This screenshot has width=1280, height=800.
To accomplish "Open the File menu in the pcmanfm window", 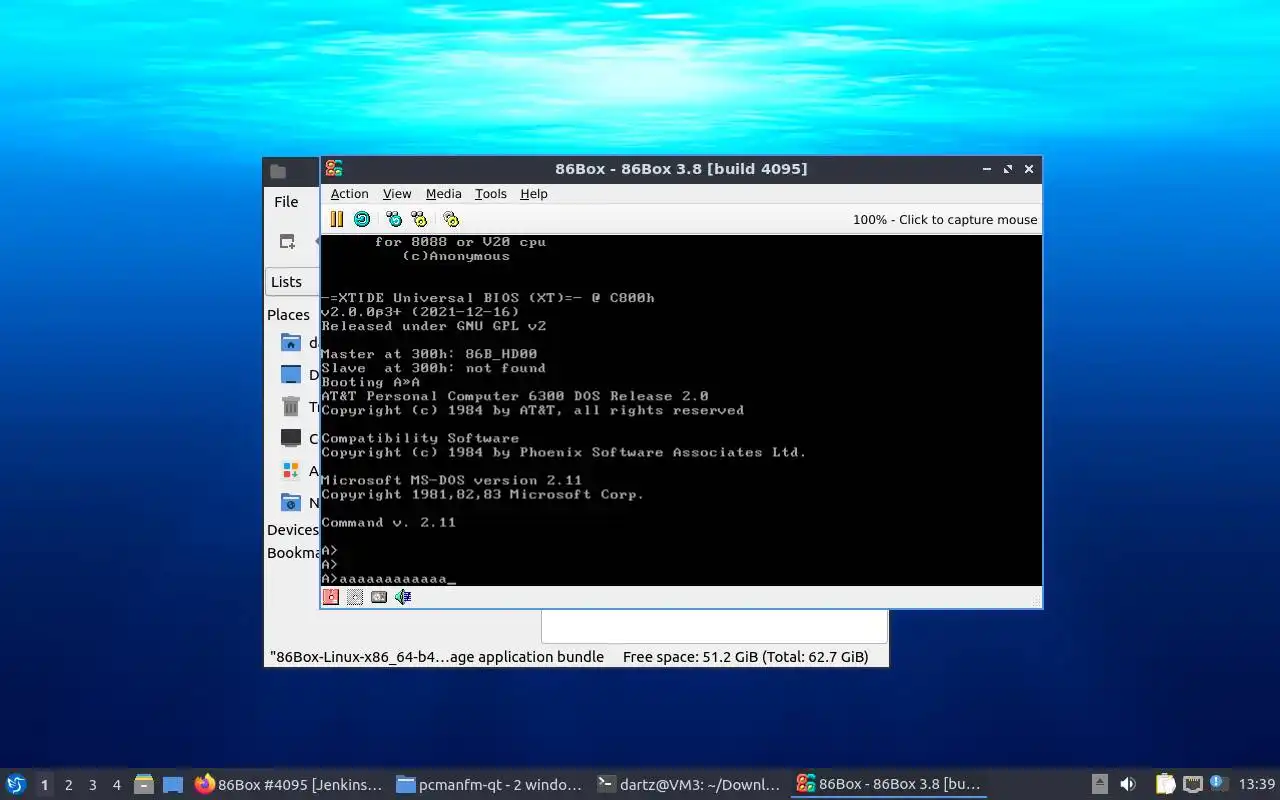I will click(286, 202).
